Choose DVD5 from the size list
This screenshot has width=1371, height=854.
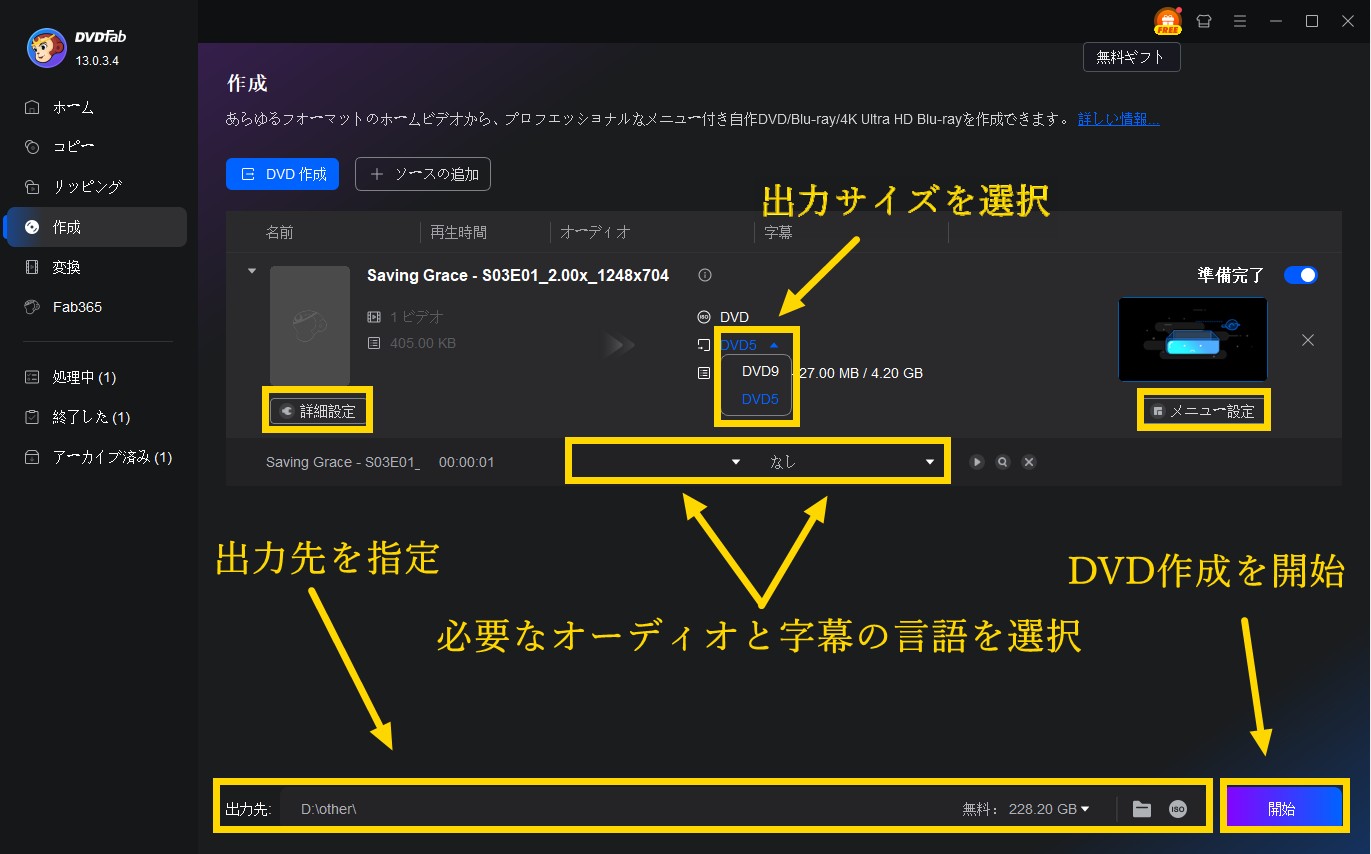click(760, 399)
